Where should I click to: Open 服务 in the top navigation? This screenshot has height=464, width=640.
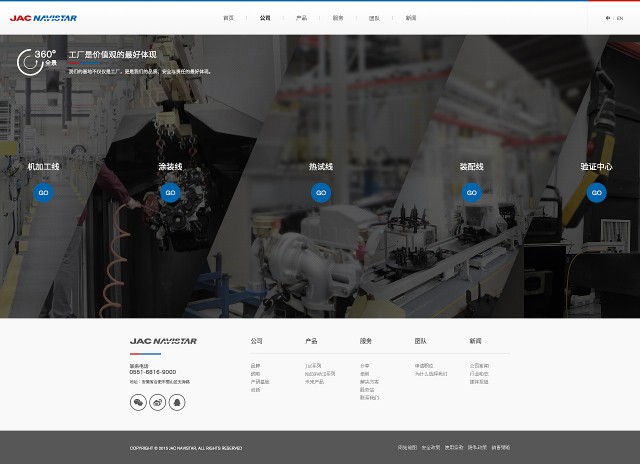[x=338, y=18]
